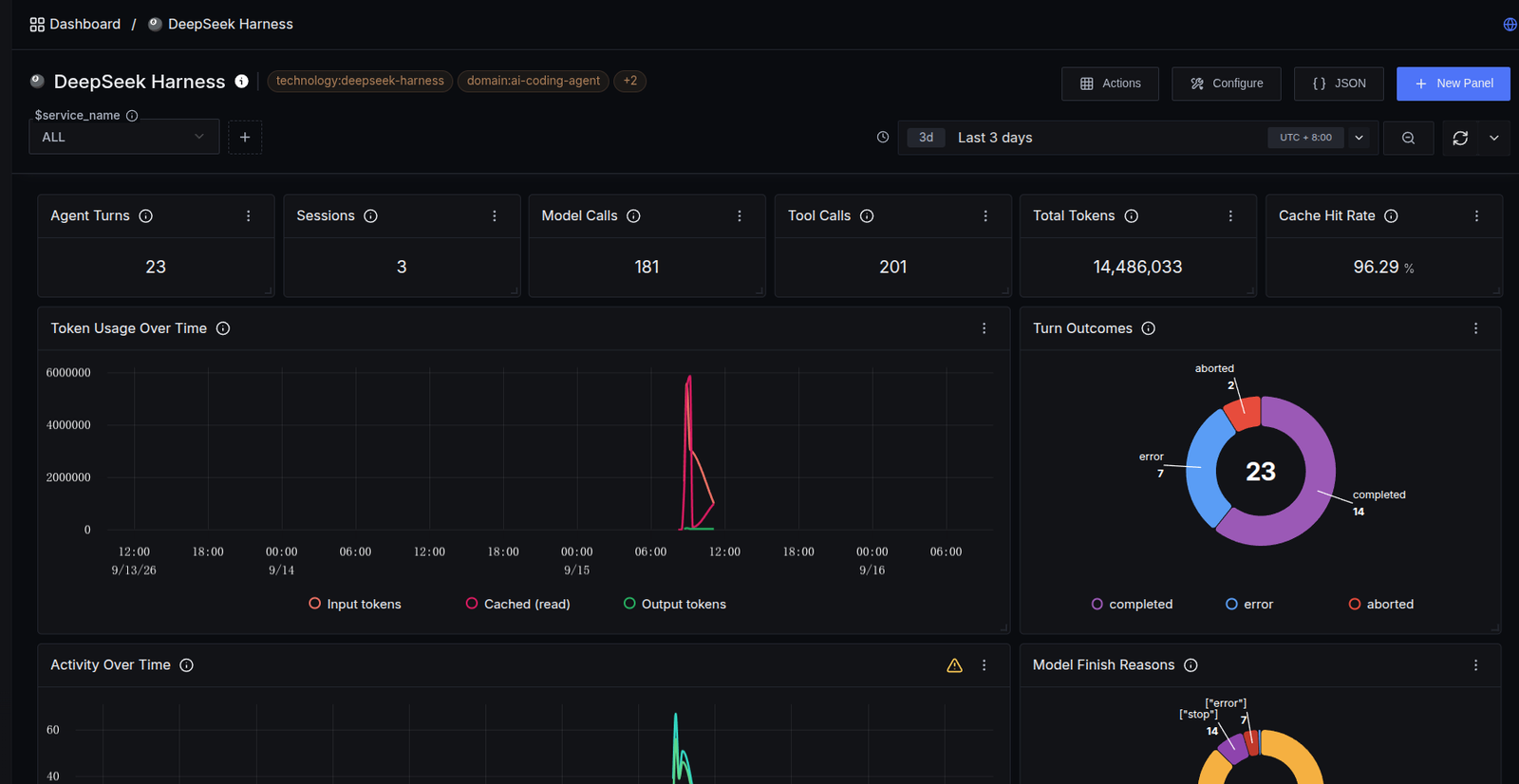Viewport: 1519px width, 784px height.
Task: View dashboard JSON
Action: click(1339, 84)
